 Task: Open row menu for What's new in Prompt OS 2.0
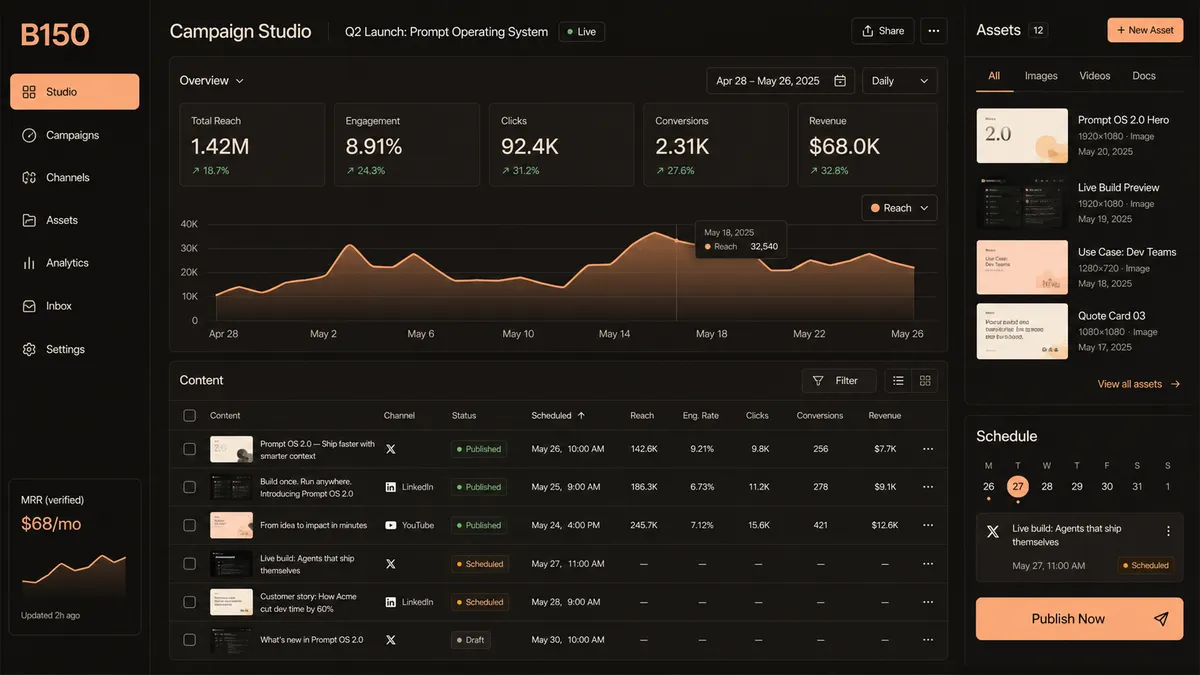tap(928, 640)
